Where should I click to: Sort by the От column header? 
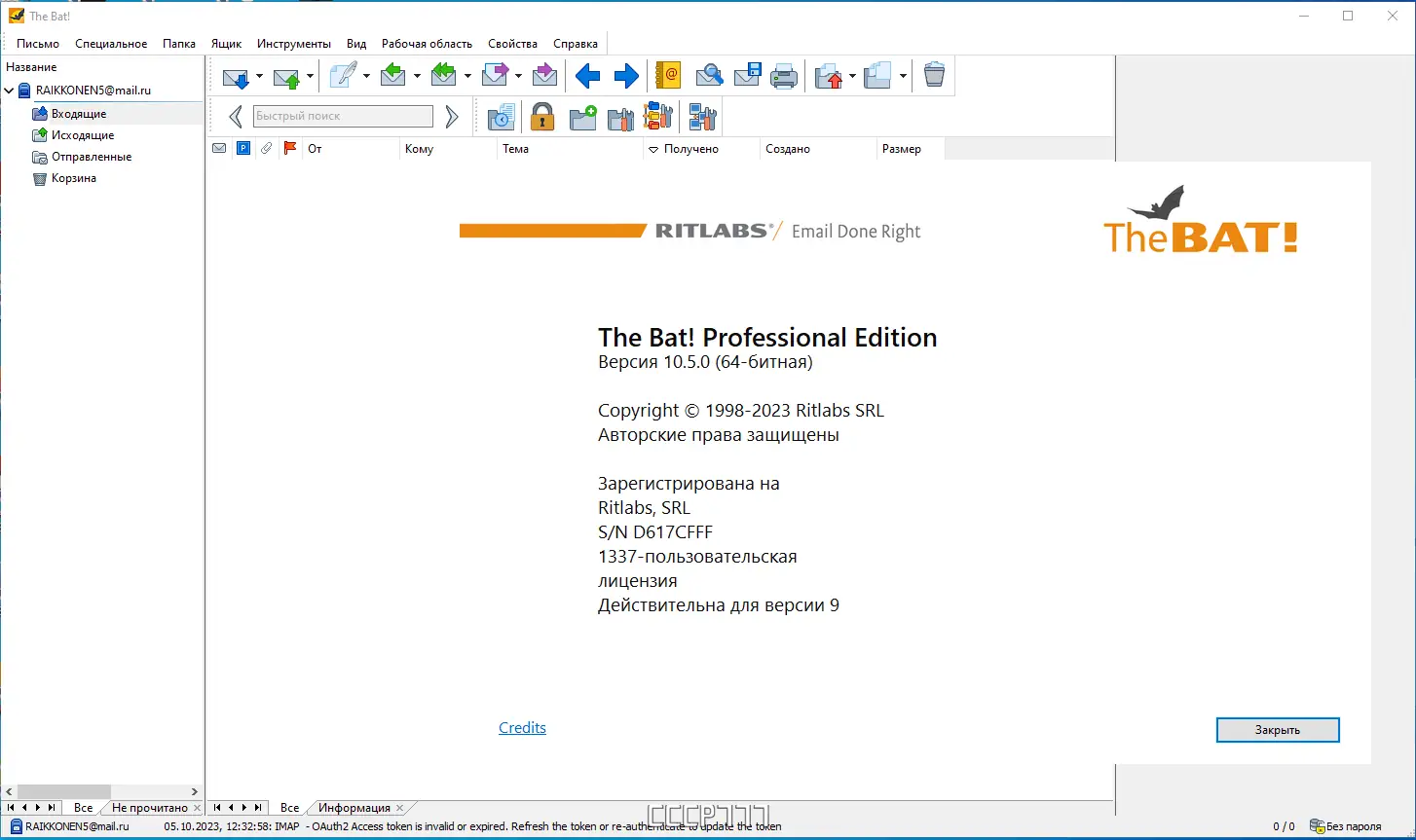coord(351,149)
